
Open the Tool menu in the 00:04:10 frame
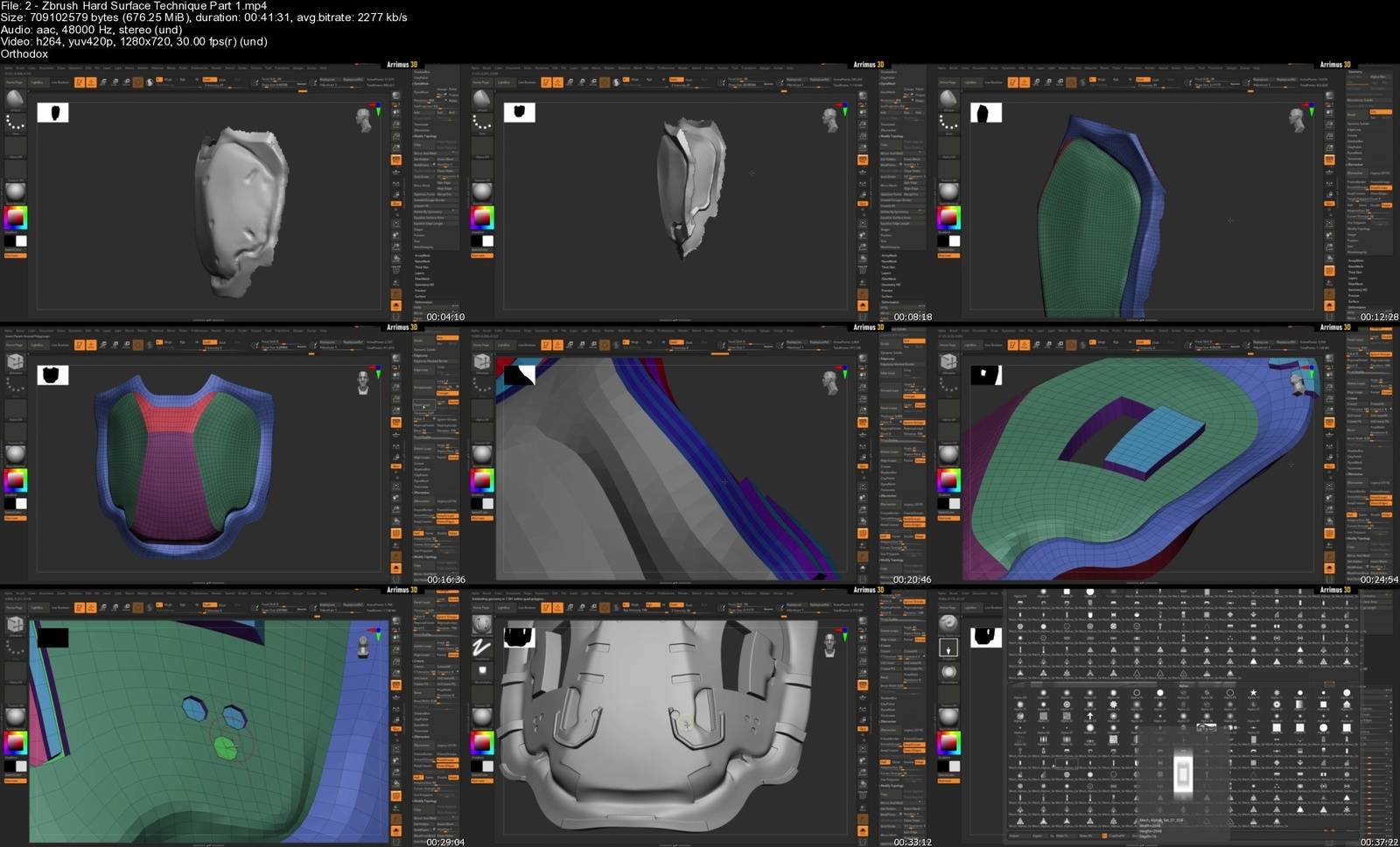click(268, 67)
